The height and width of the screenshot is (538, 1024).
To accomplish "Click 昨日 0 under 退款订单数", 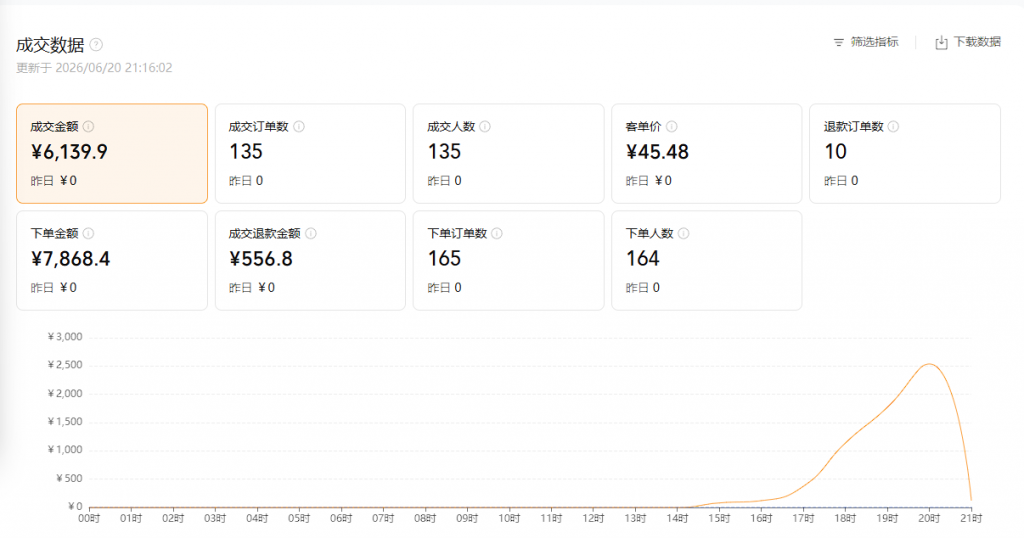I will [841, 181].
